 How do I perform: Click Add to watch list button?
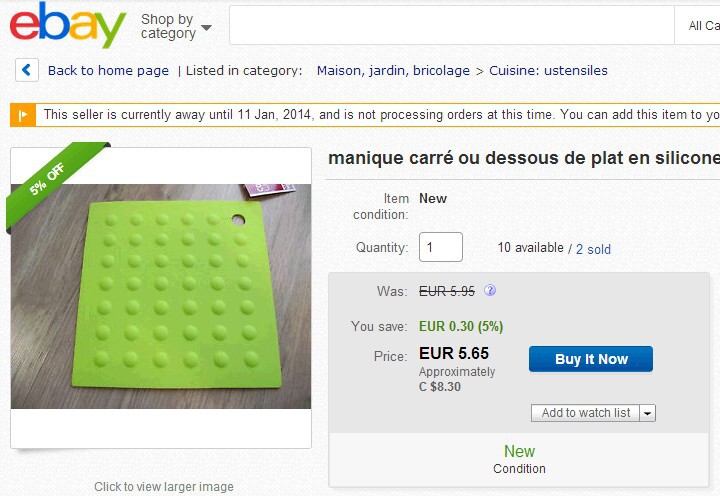[586, 413]
